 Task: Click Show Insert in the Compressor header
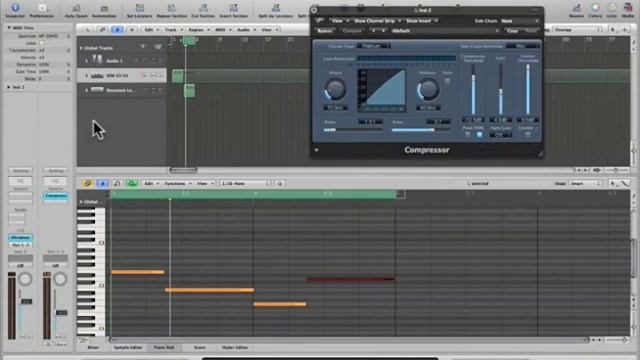click(421, 21)
